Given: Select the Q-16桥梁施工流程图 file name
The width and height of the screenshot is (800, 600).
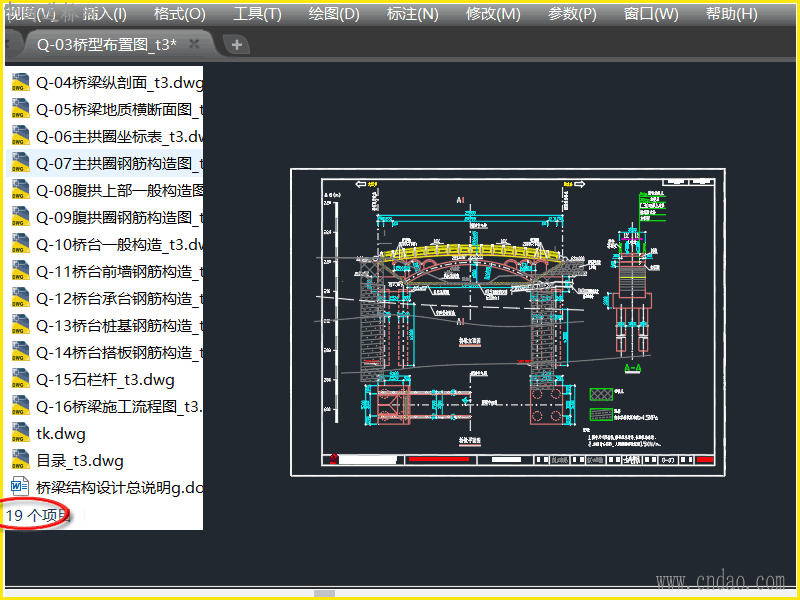Looking at the screenshot, I should tap(119, 406).
